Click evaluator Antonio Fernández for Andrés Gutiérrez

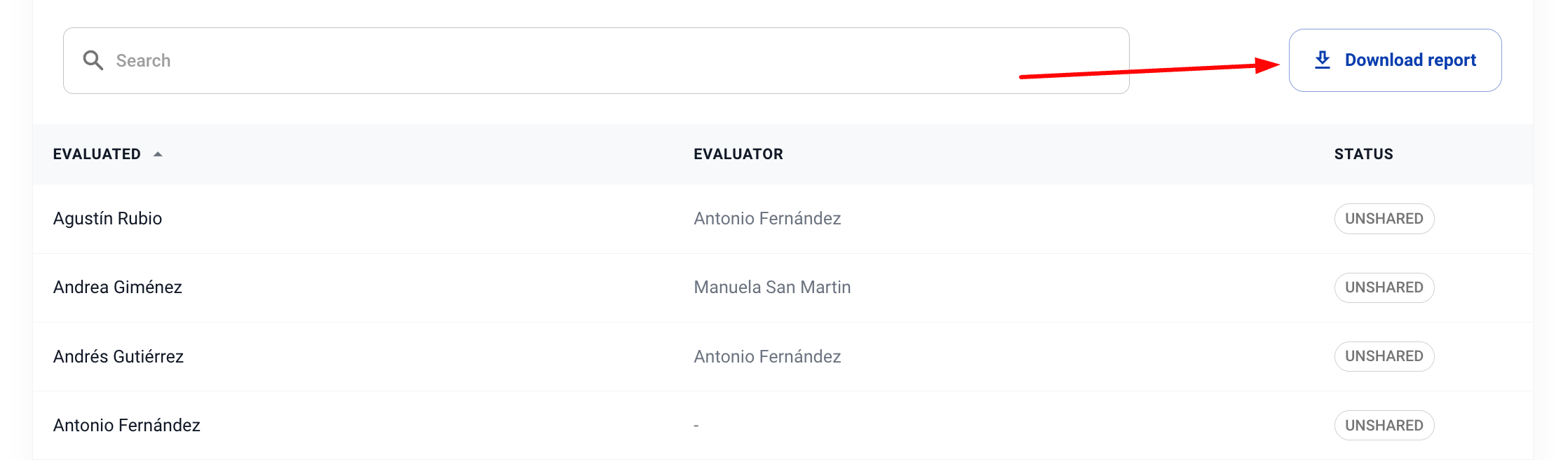click(767, 356)
